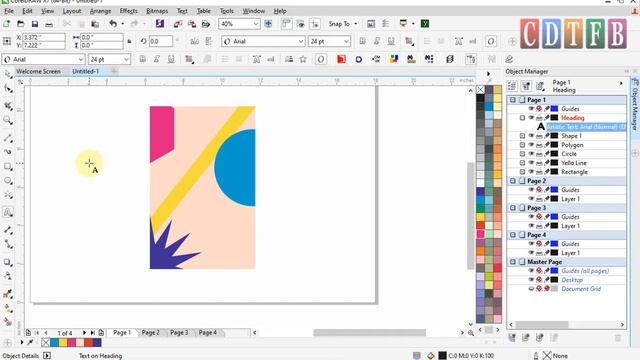Select the Shape tool

pos(8,89)
